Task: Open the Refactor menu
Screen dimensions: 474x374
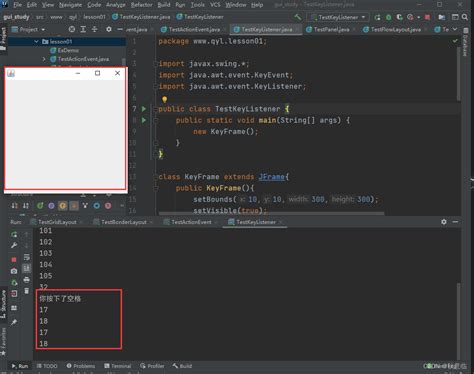Action: 141,5
